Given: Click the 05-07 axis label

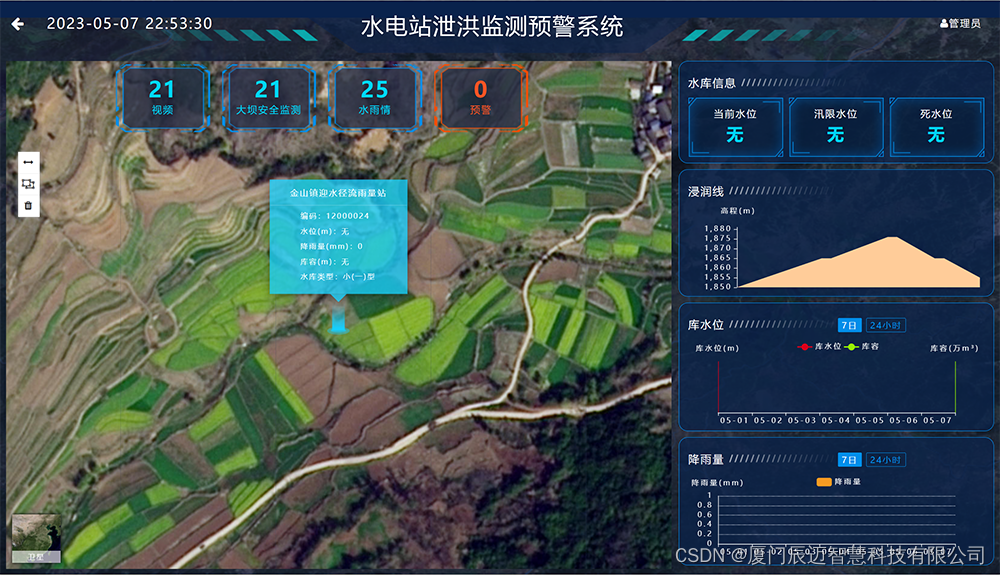Looking at the screenshot, I should tap(938, 420).
